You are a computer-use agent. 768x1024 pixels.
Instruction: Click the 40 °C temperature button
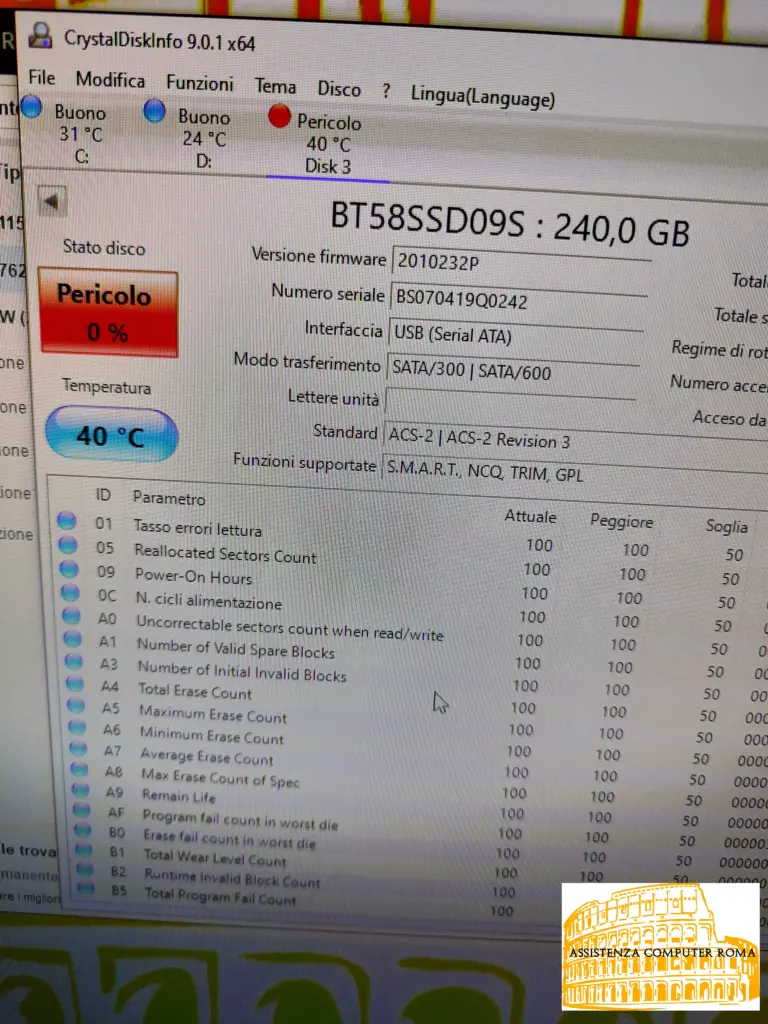(x=111, y=434)
